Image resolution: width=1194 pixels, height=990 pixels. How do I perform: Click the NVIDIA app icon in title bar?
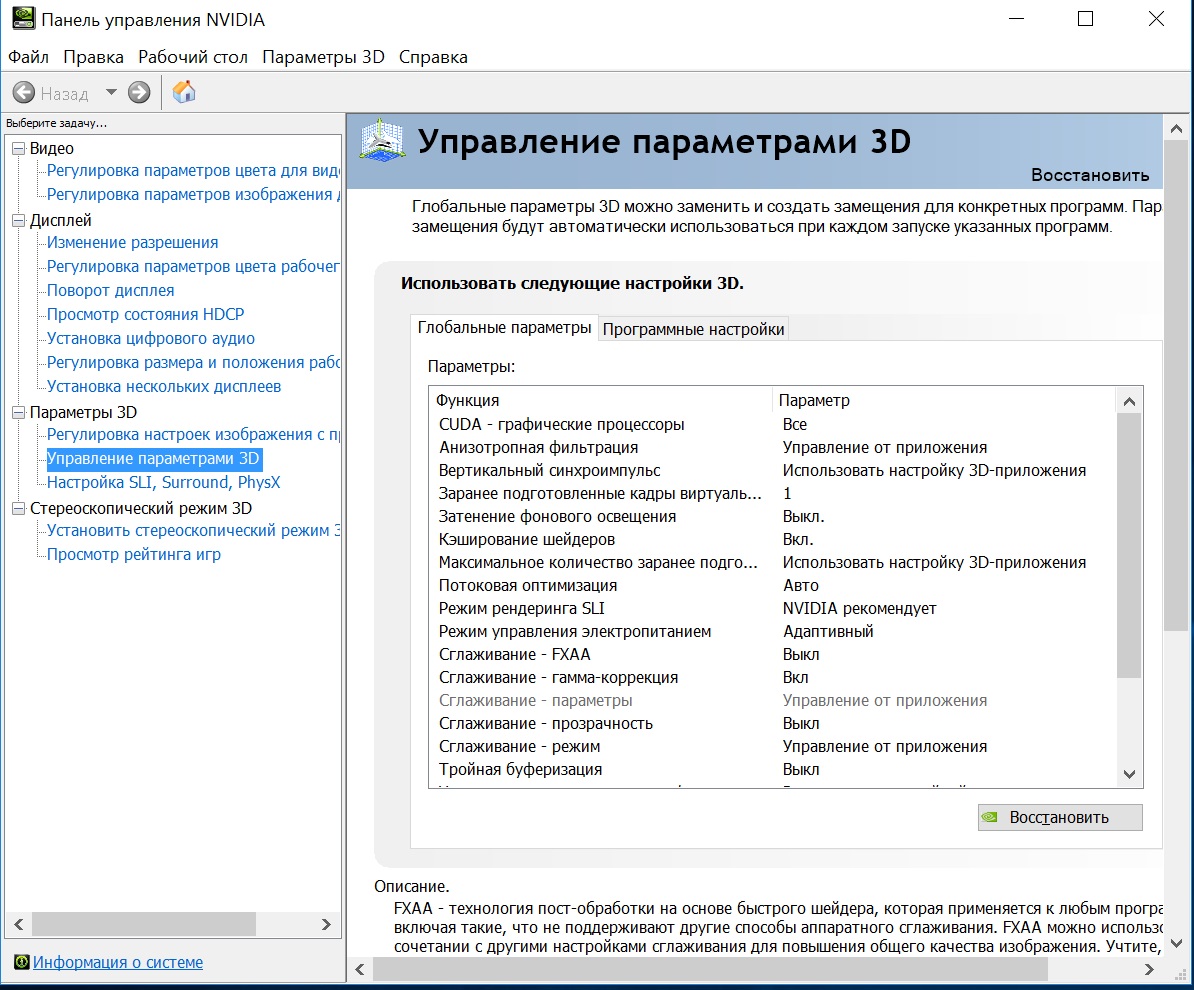tap(23, 19)
